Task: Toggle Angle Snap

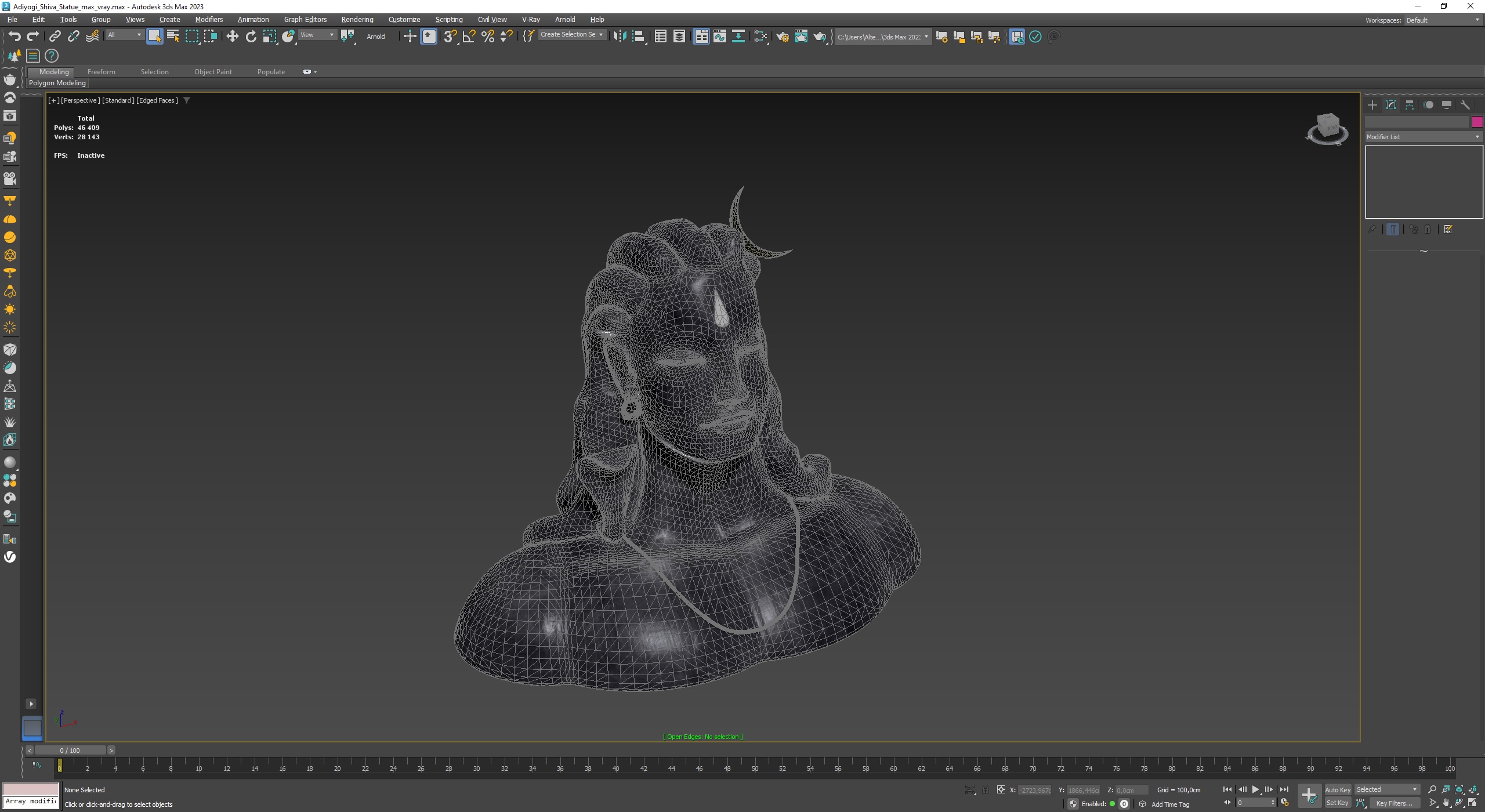Action: (469, 37)
